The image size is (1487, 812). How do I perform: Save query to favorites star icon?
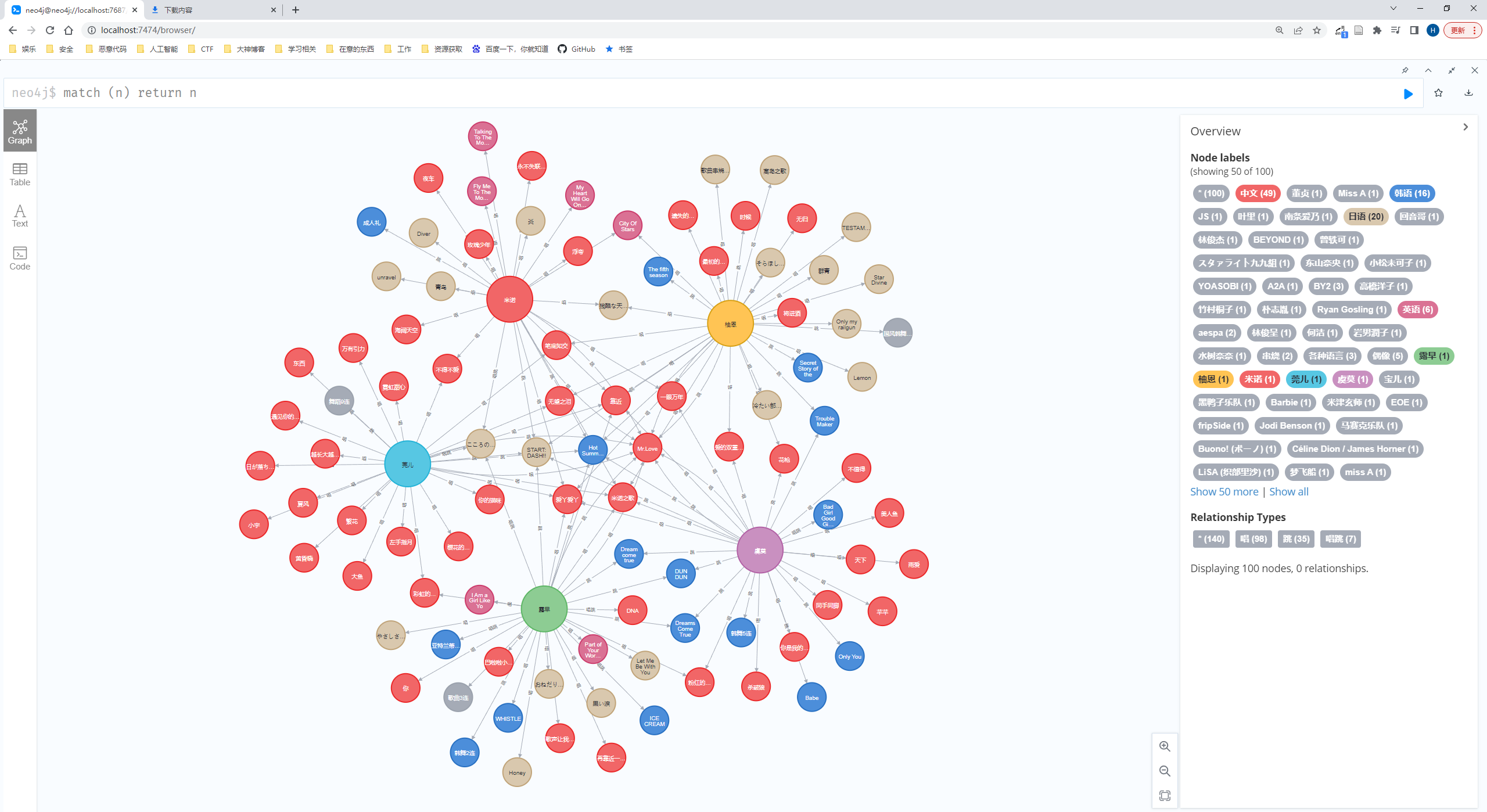click(1438, 93)
